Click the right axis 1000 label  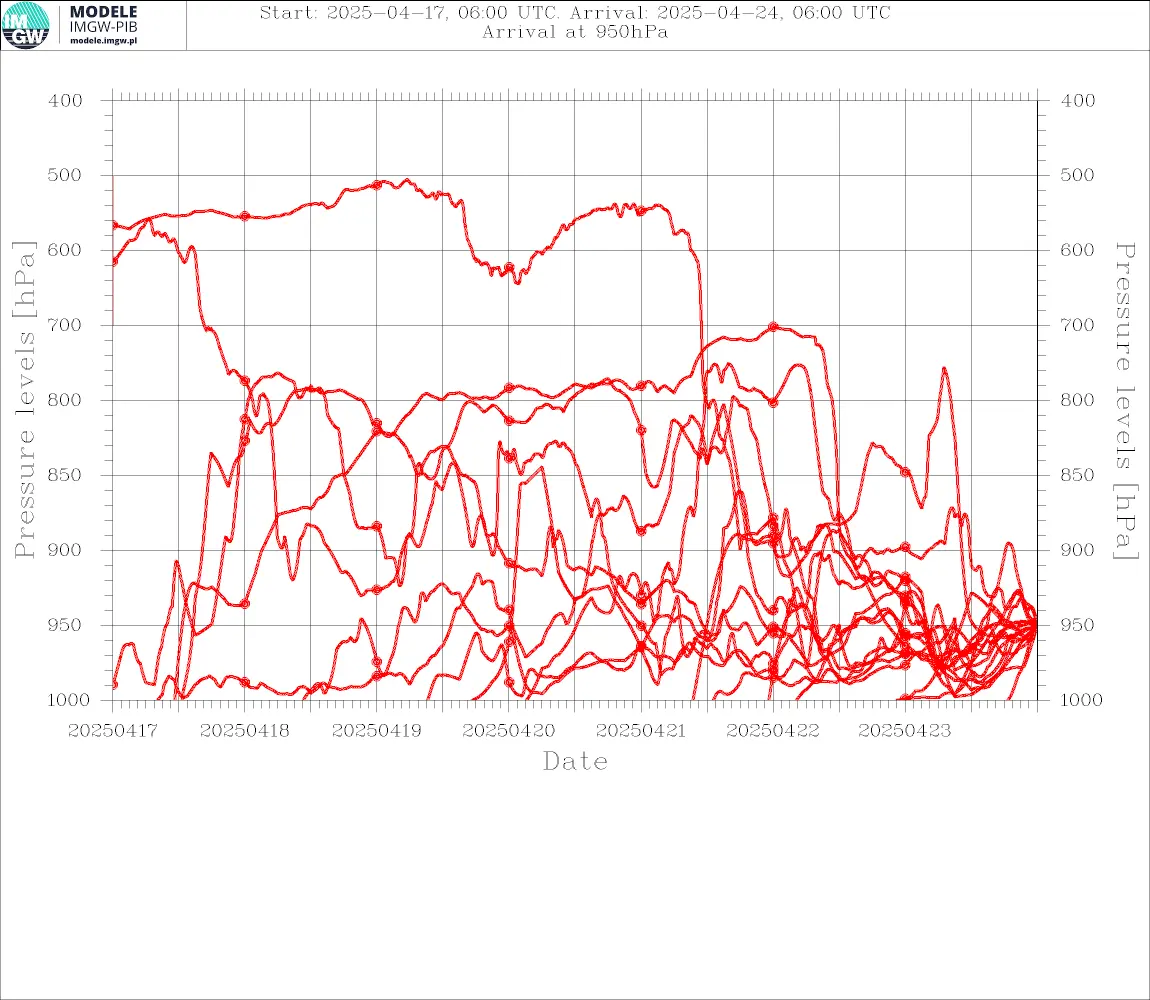pos(1080,700)
